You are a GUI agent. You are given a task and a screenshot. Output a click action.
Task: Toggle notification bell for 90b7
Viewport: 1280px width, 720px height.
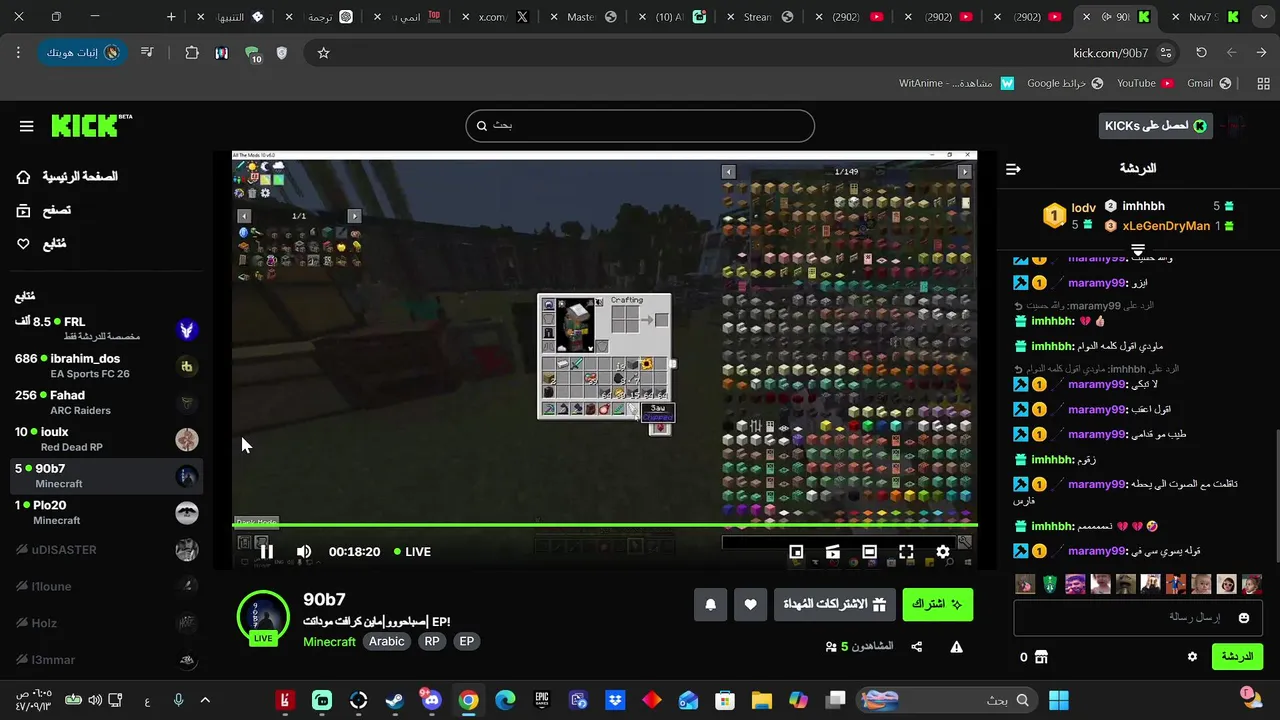711,604
